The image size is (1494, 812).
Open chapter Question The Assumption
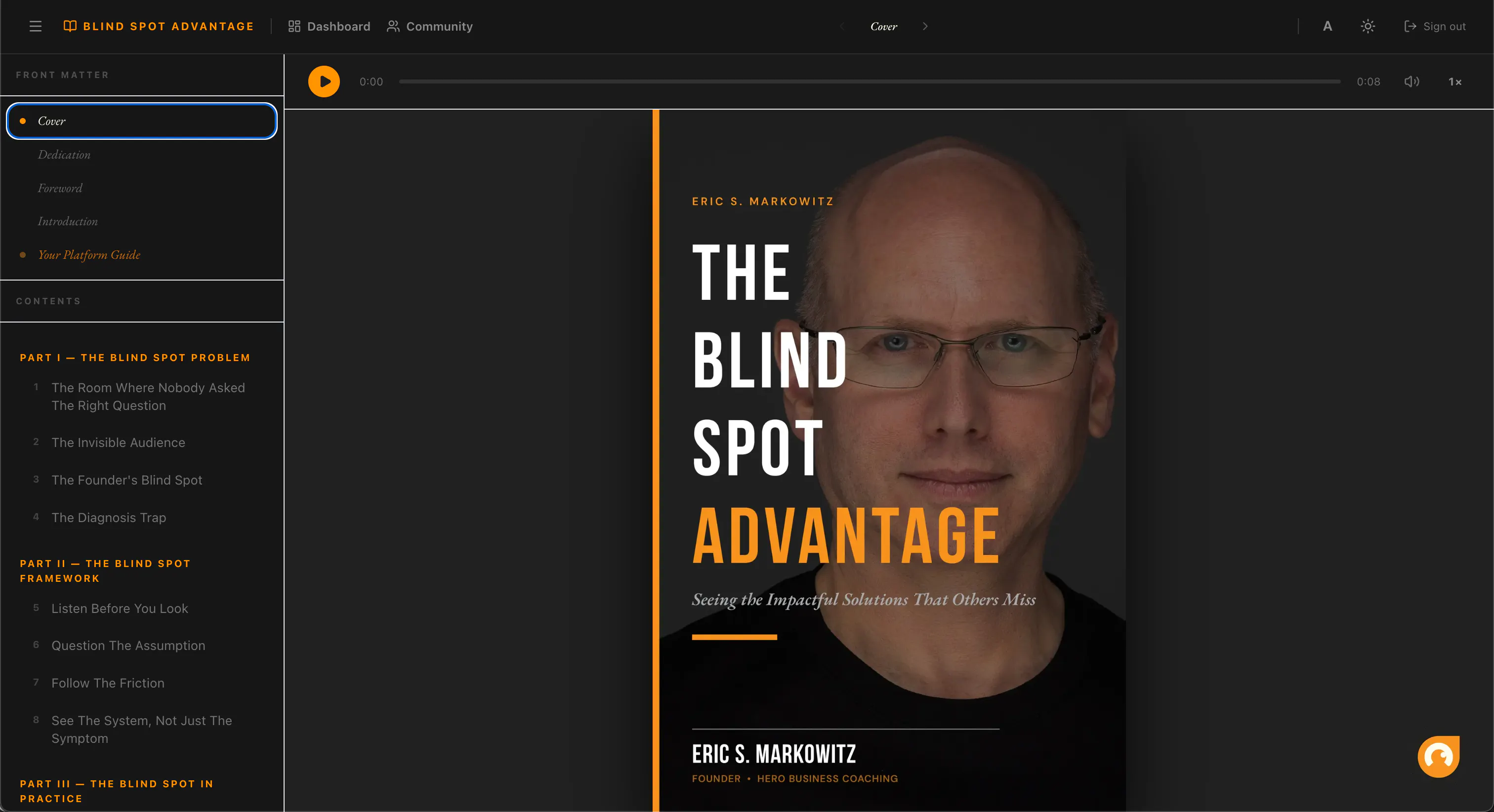(x=128, y=646)
